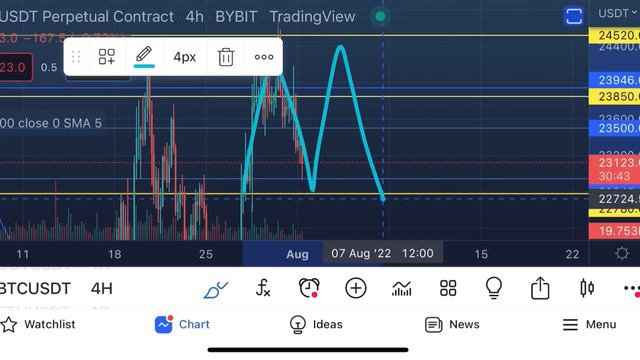Viewport: 640px width, 360px height.
Task: Open the layout grid icon in bottom toolbar
Action: point(448,288)
